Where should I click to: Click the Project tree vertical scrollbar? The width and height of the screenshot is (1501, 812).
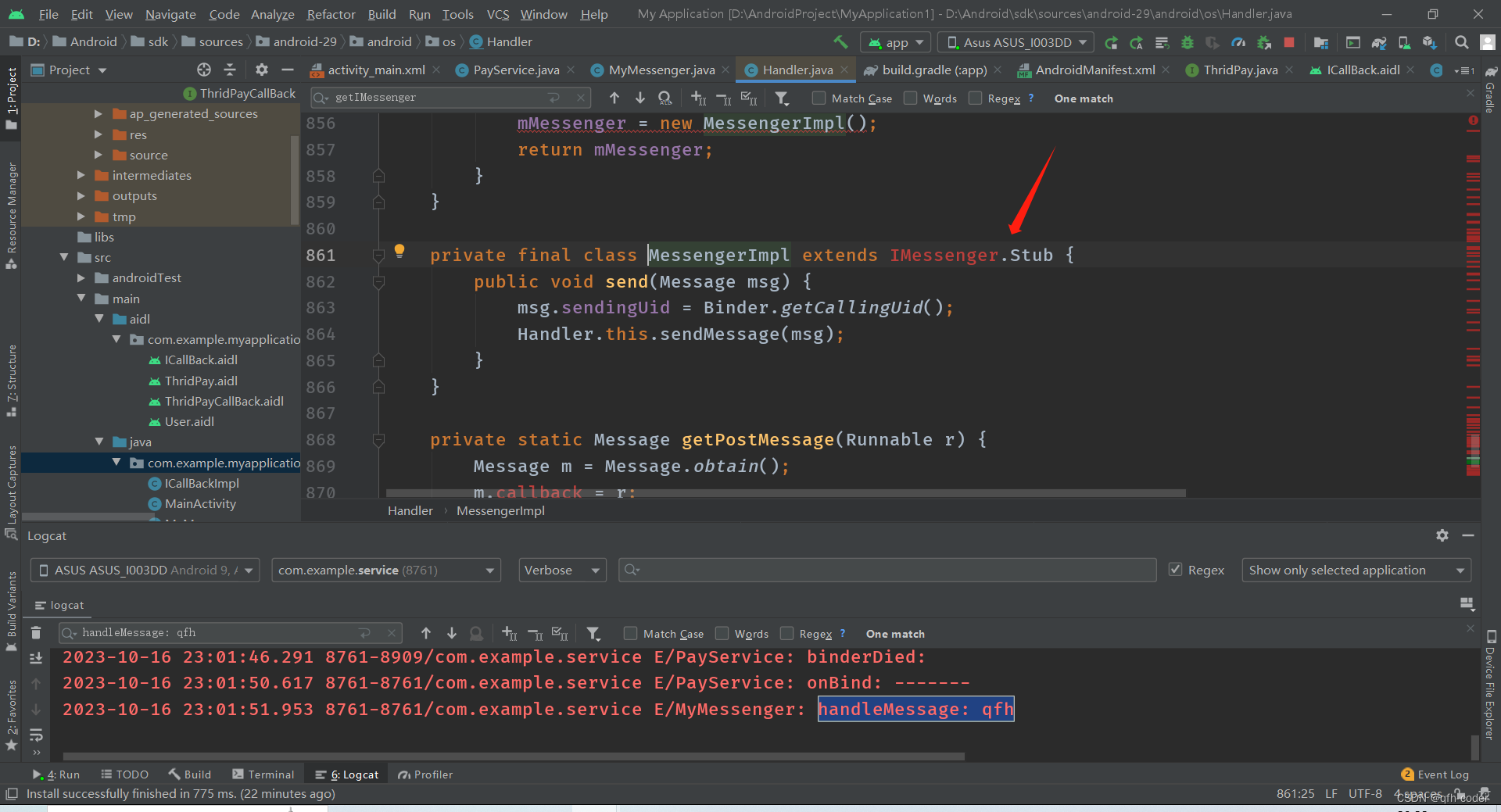295,180
